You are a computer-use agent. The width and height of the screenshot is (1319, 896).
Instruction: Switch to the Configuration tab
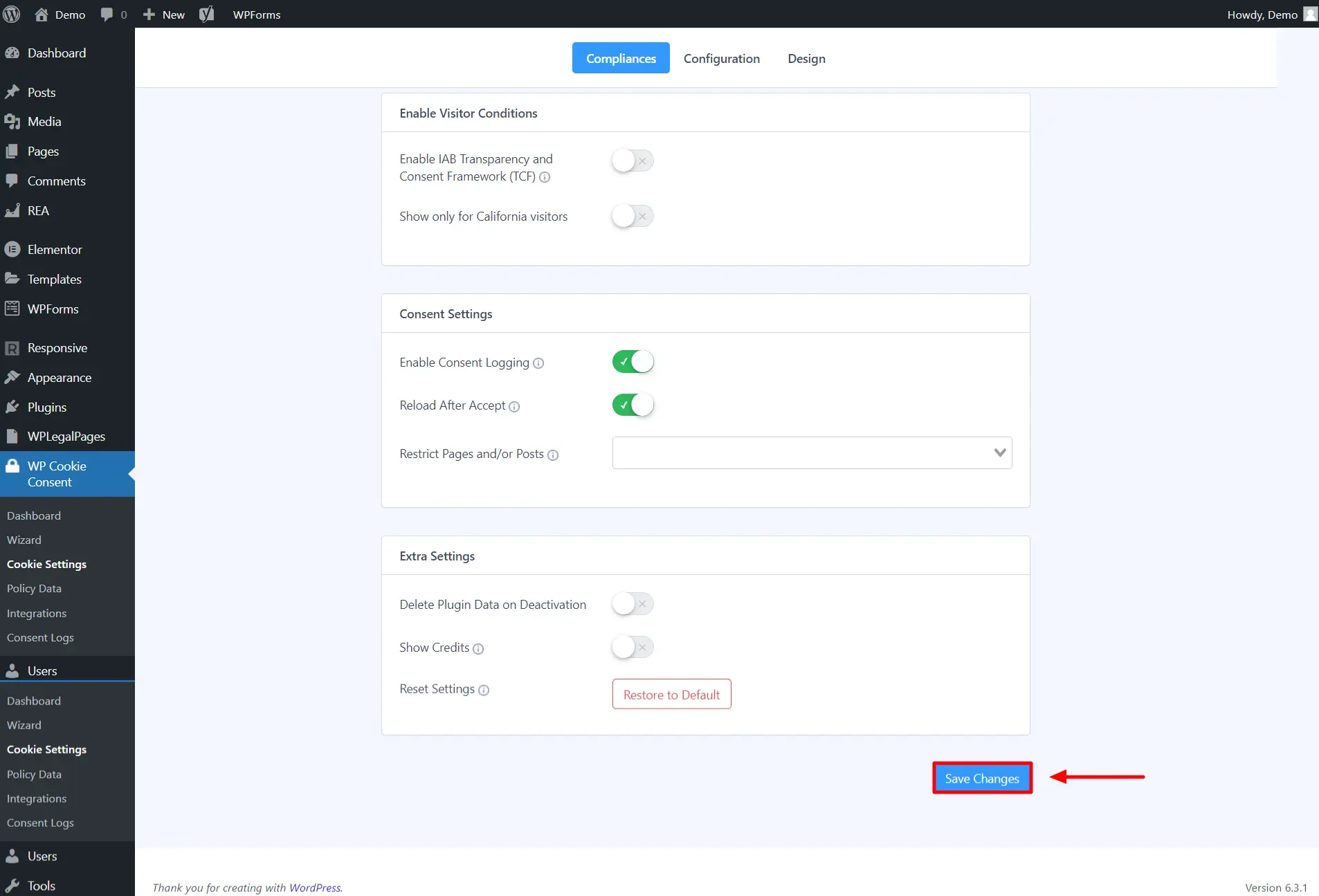coord(722,58)
